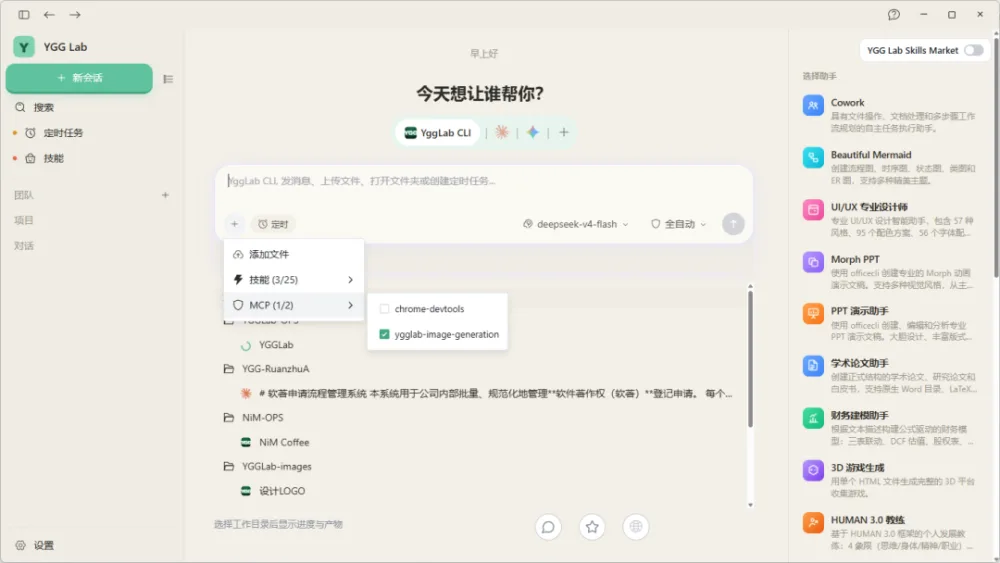Toggle the YGG Lab Skills Market switch
The image size is (1000, 563).
tap(973, 50)
